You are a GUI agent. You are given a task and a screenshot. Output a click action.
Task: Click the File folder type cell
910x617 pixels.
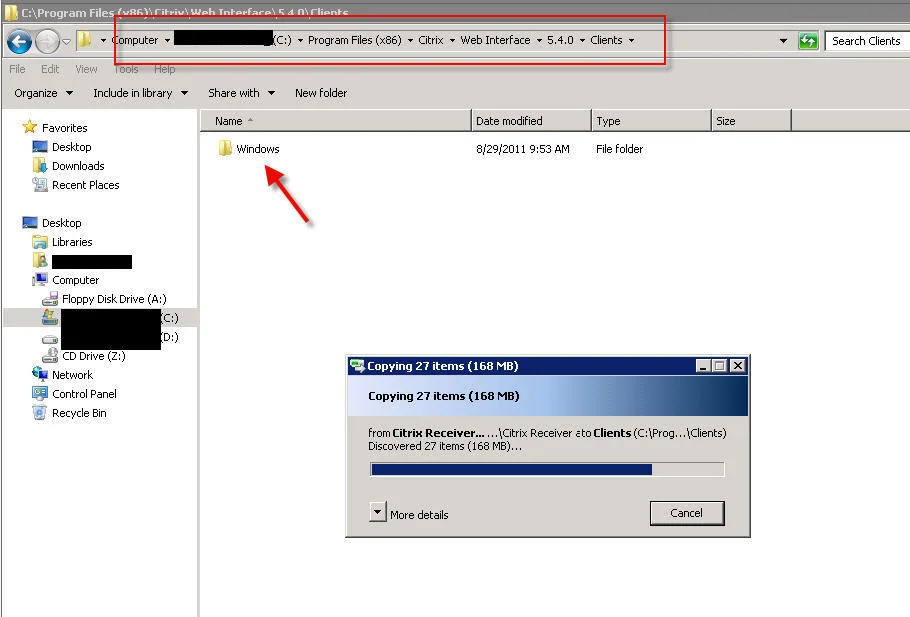point(619,149)
